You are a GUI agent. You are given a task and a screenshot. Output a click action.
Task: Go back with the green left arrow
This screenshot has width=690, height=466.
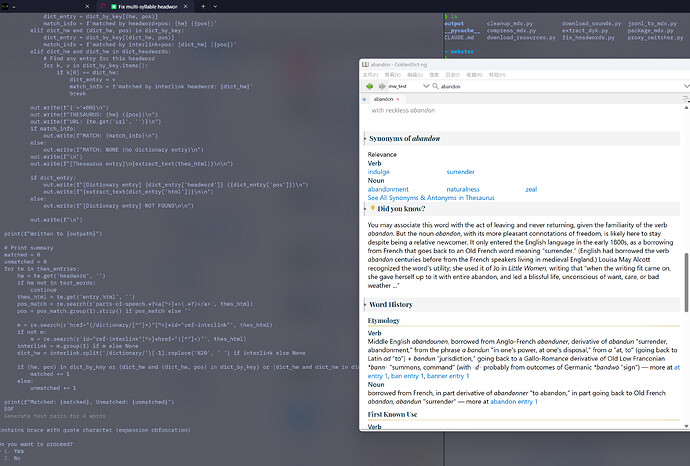coord(369,86)
